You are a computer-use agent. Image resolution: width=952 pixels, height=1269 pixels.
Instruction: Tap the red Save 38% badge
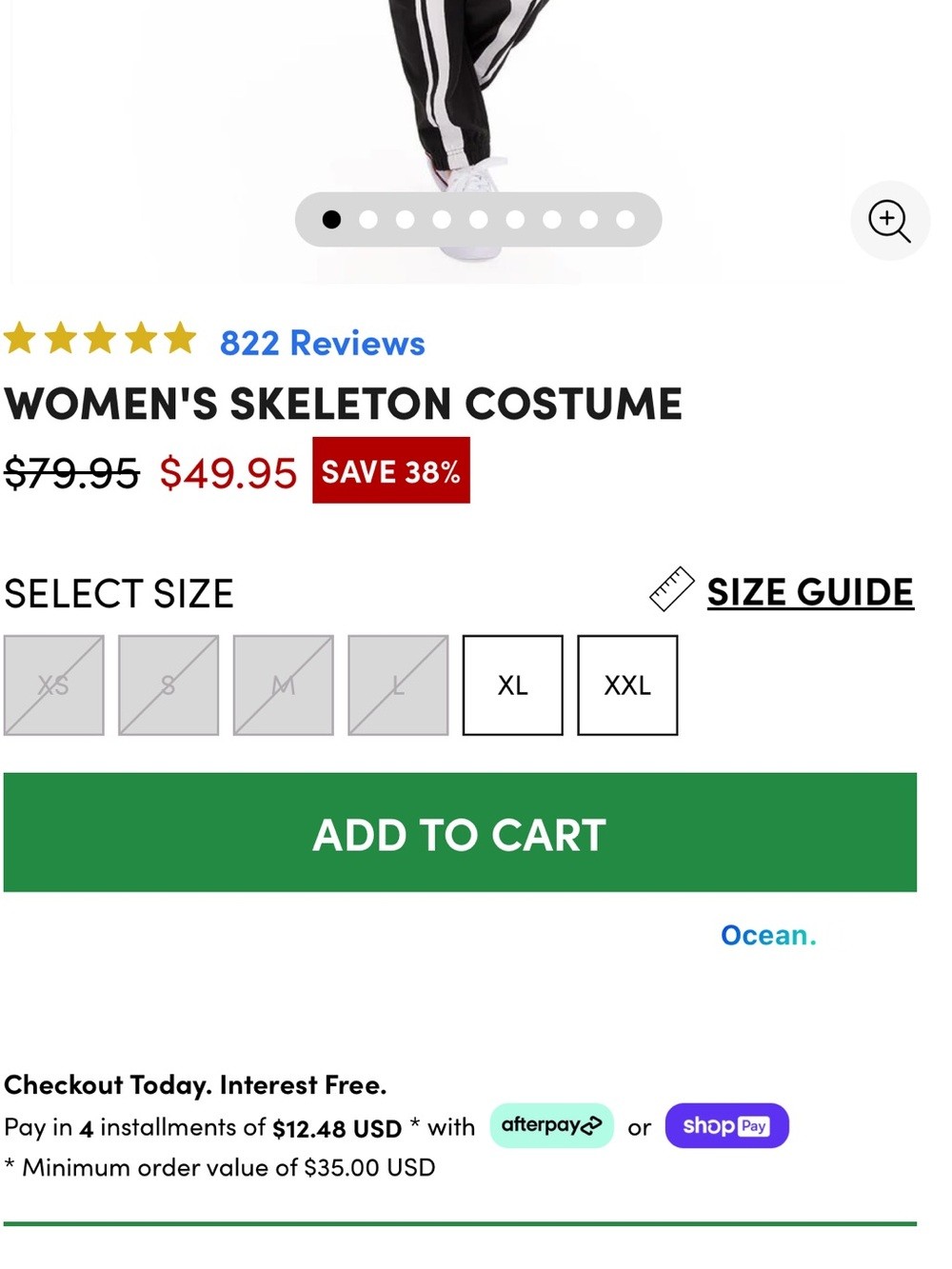pos(390,470)
